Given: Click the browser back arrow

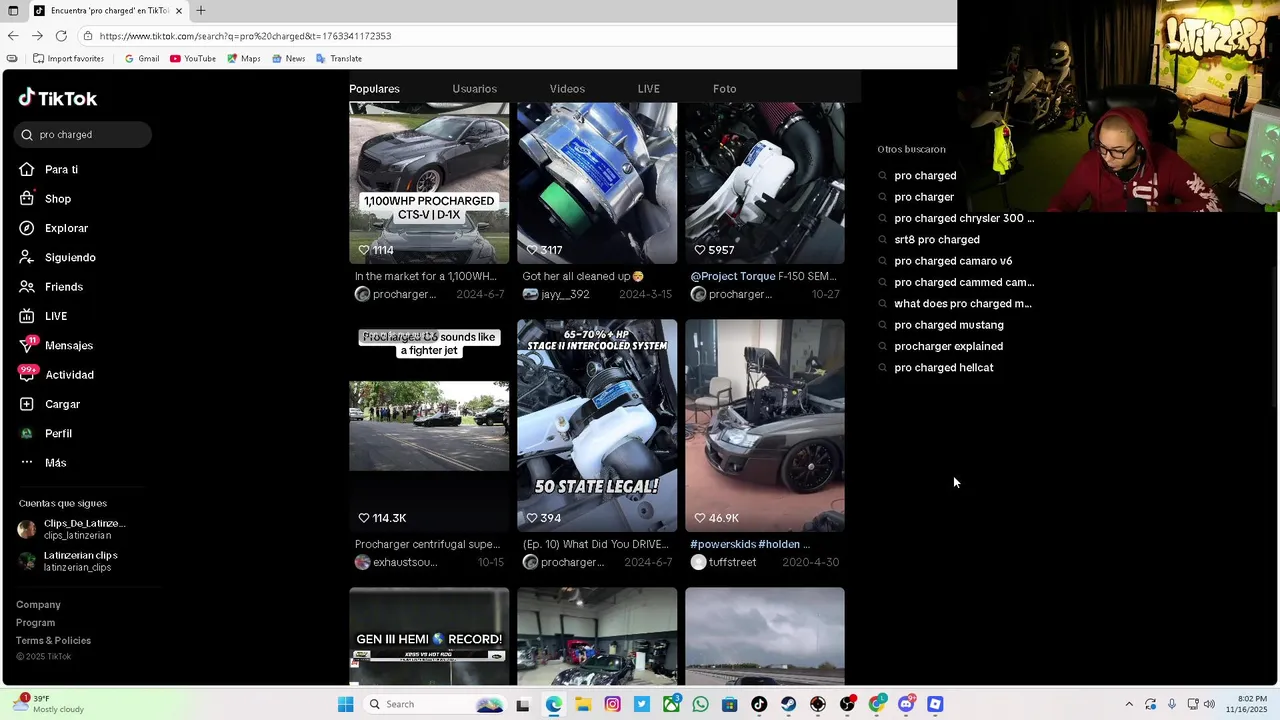Looking at the screenshot, I should tap(13, 36).
